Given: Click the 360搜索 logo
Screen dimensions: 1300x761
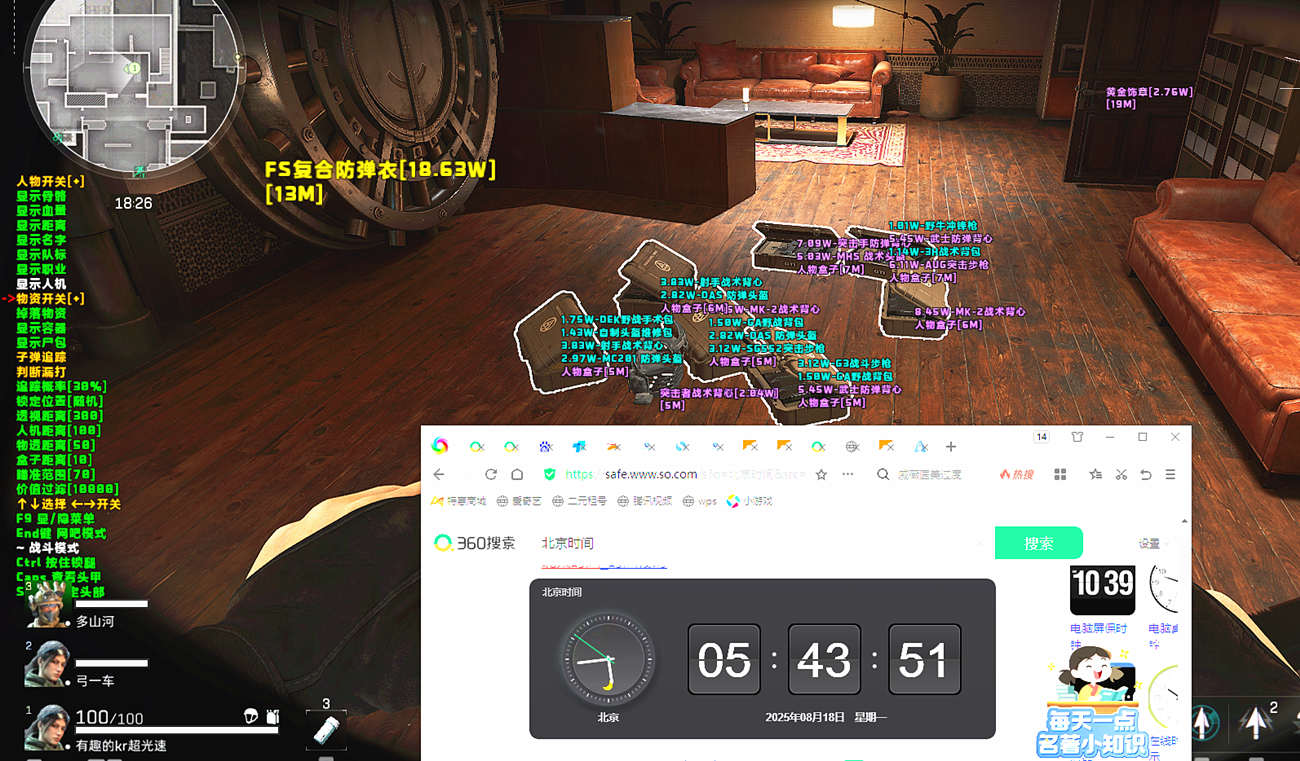Looking at the screenshot, I should tap(475, 543).
